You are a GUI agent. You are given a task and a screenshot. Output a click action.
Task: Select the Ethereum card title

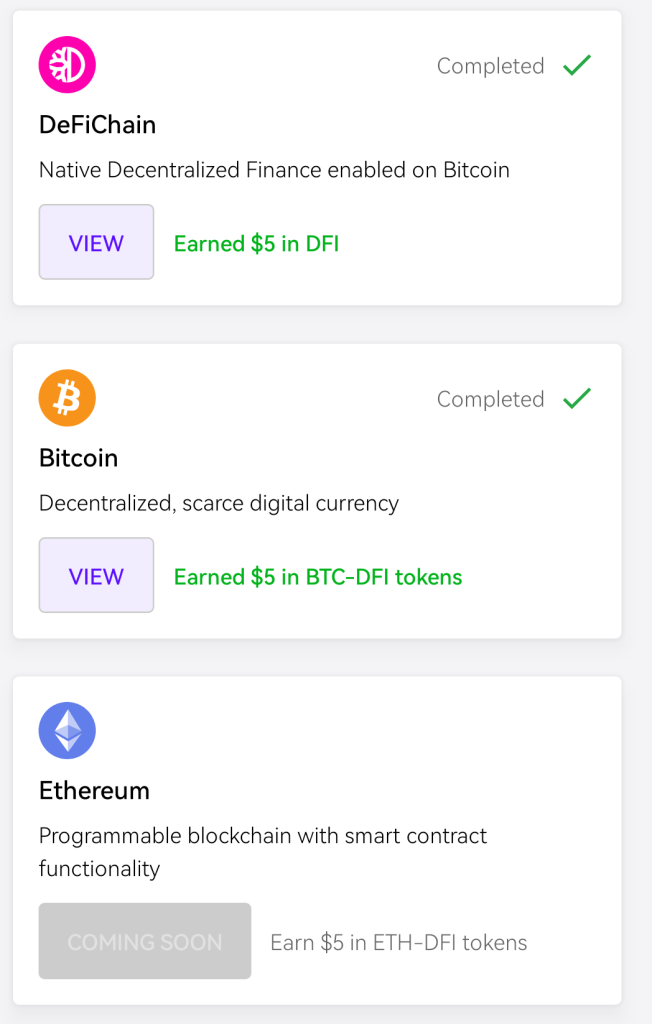point(94,791)
